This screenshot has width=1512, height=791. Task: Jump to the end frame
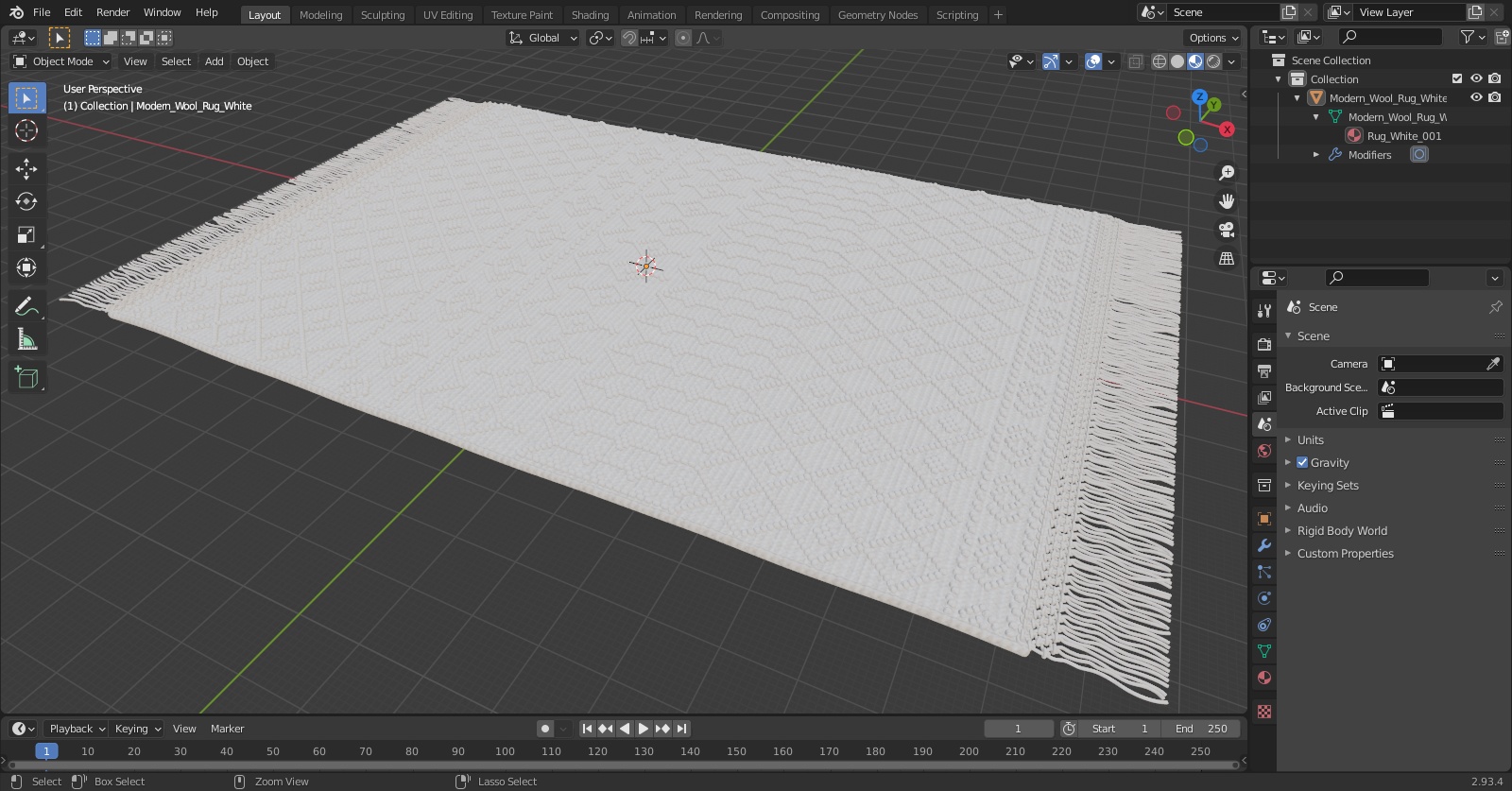[x=681, y=729]
